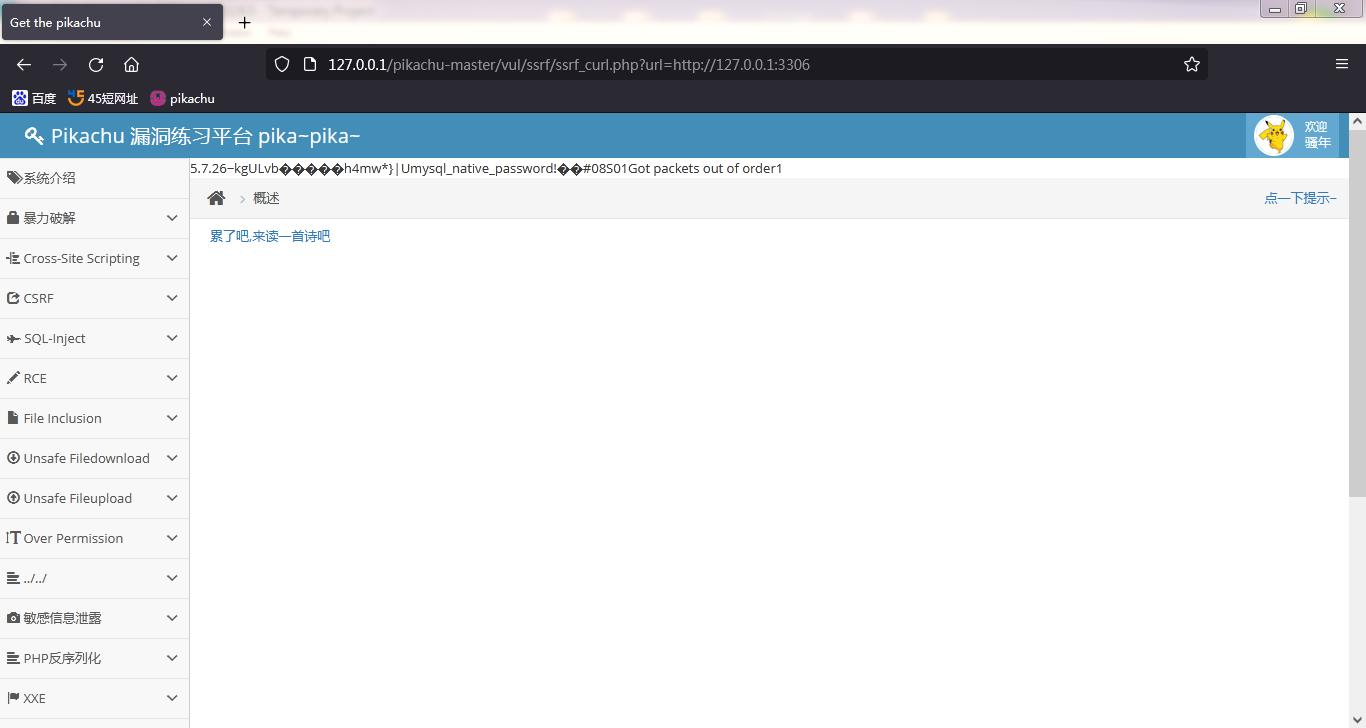The image size is (1366, 728).
Task: Click the shield tracking protection icon
Action: point(281,63)
